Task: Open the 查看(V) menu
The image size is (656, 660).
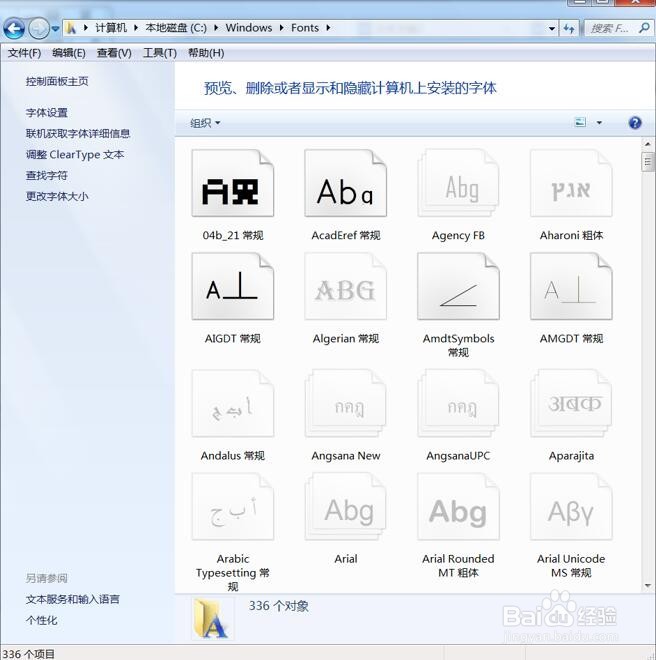Action: [x=114, y=53]
